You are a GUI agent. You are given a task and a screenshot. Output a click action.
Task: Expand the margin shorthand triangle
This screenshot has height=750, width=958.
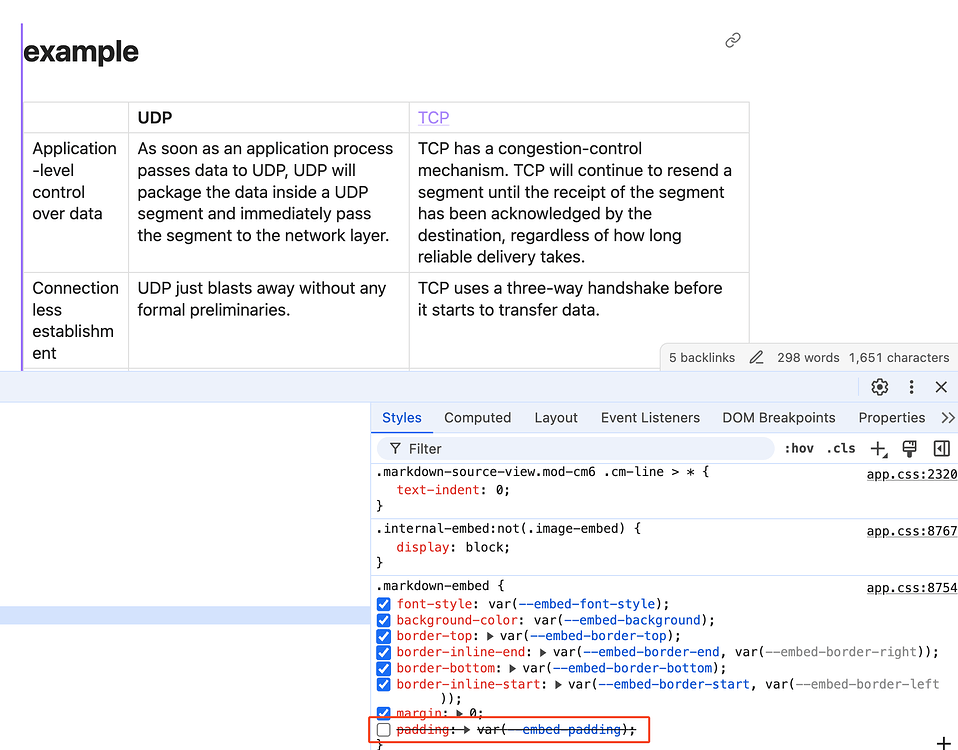[x=459, y=713]
